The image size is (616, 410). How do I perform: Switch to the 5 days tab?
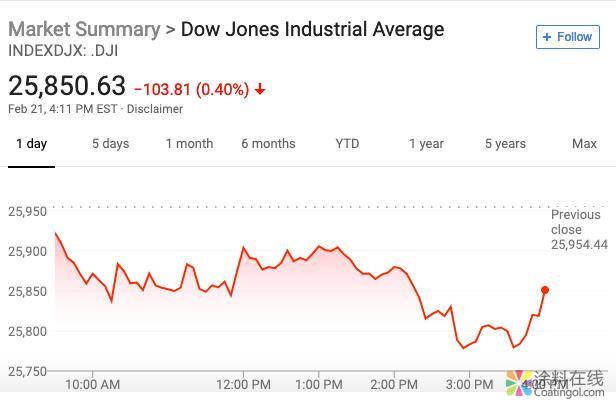pyautogui.click(x=110, y=144)
